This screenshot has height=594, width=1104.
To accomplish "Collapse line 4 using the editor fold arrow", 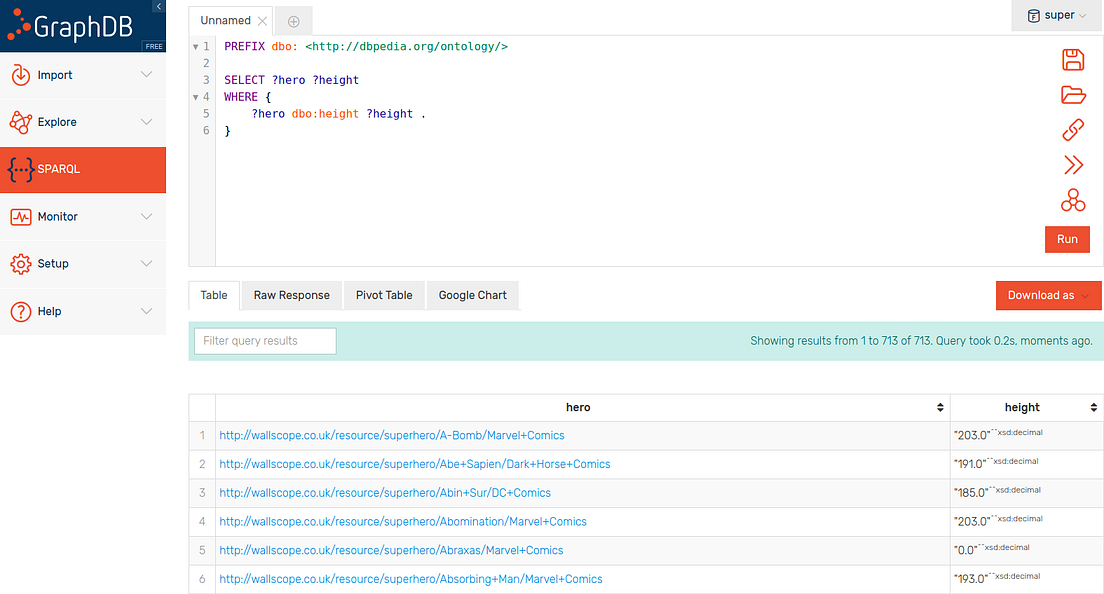I will [194, 96].
